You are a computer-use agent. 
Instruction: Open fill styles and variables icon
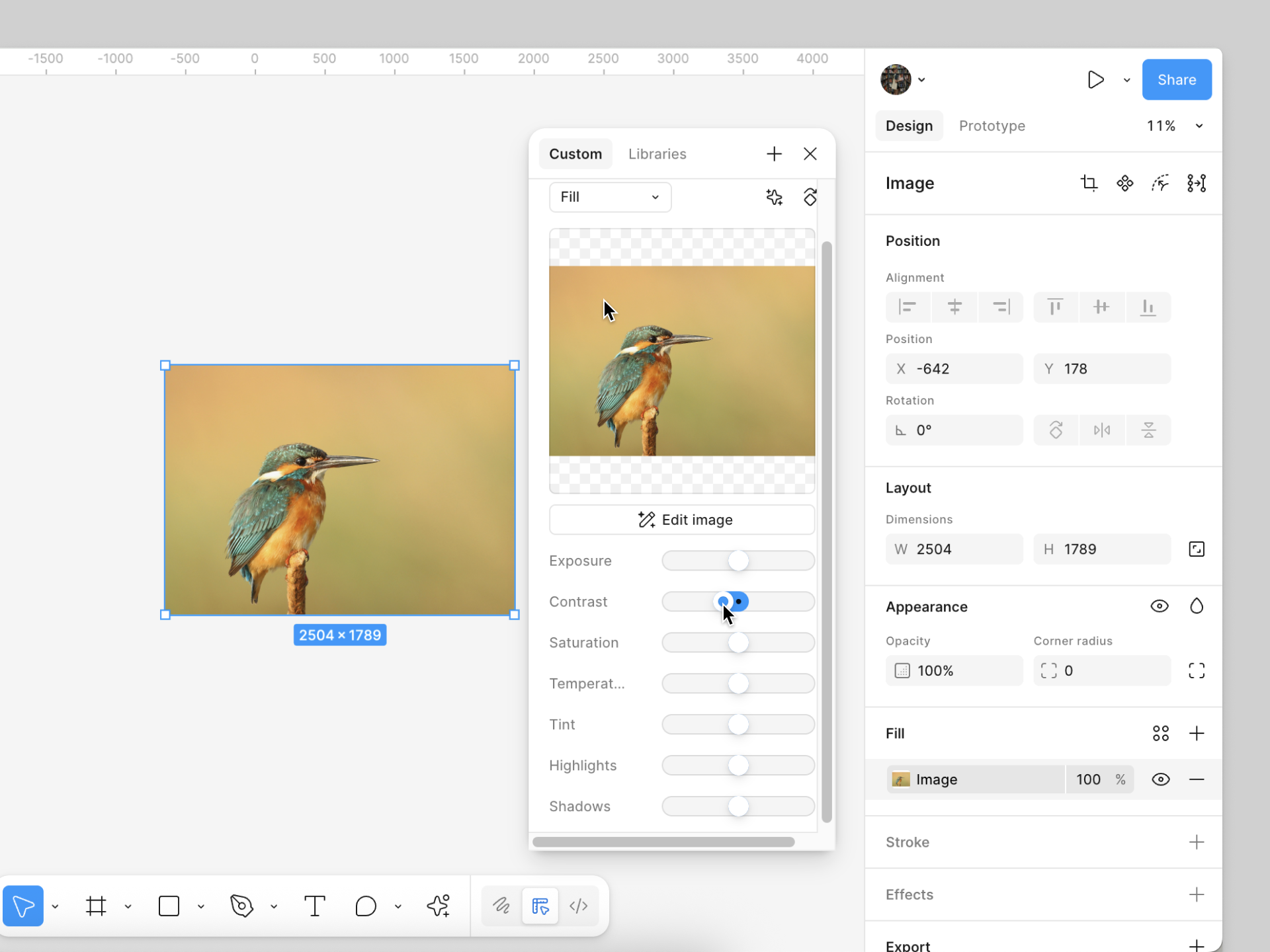pyautogui.click(x=1161, y=733)
